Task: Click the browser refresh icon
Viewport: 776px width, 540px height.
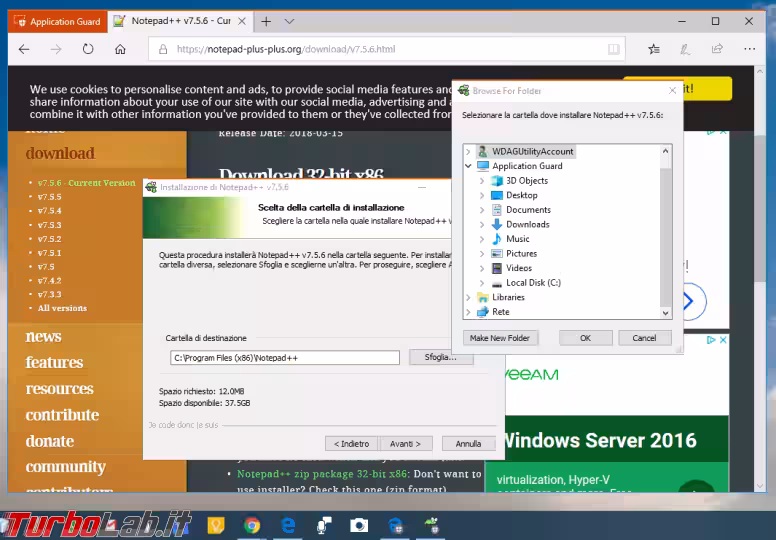Action: pyautogui.click(x=88, y=49)
